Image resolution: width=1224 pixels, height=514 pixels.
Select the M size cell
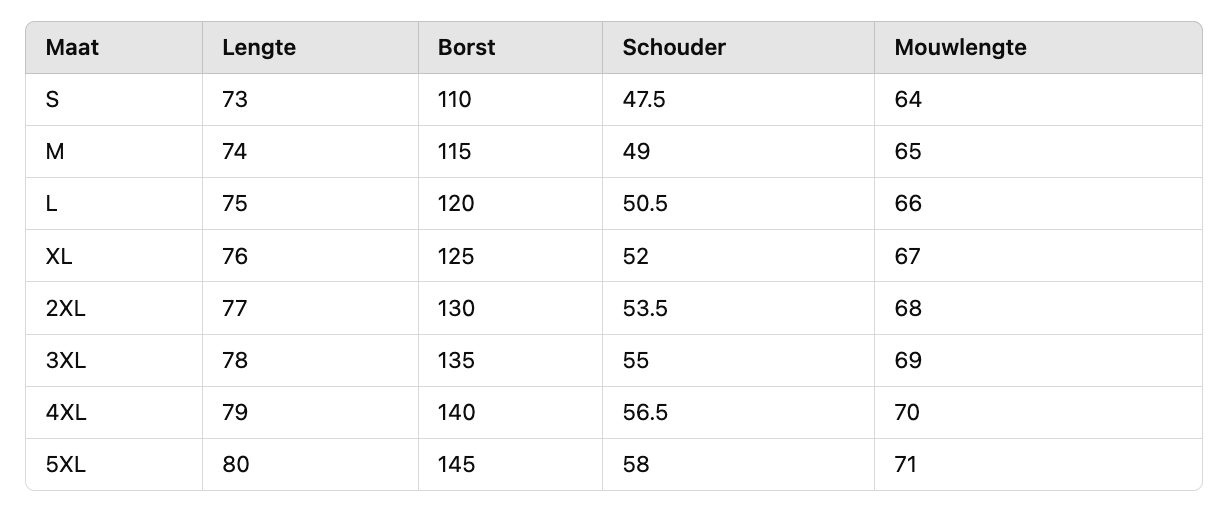pyautogui.click(x=55, y=152)
